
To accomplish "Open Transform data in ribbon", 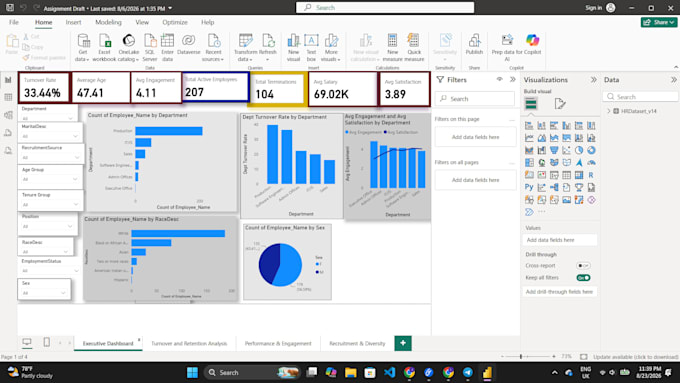I will 245,47.
